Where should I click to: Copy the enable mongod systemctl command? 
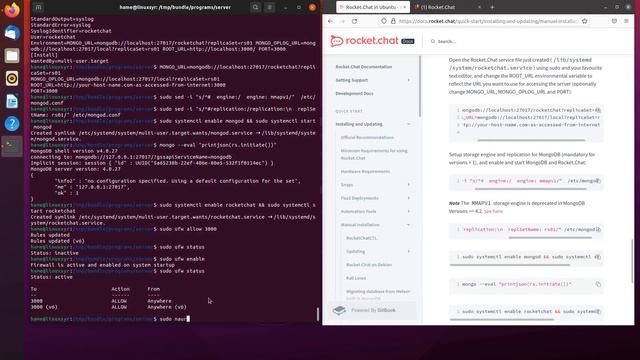click(x=598, y=257)
